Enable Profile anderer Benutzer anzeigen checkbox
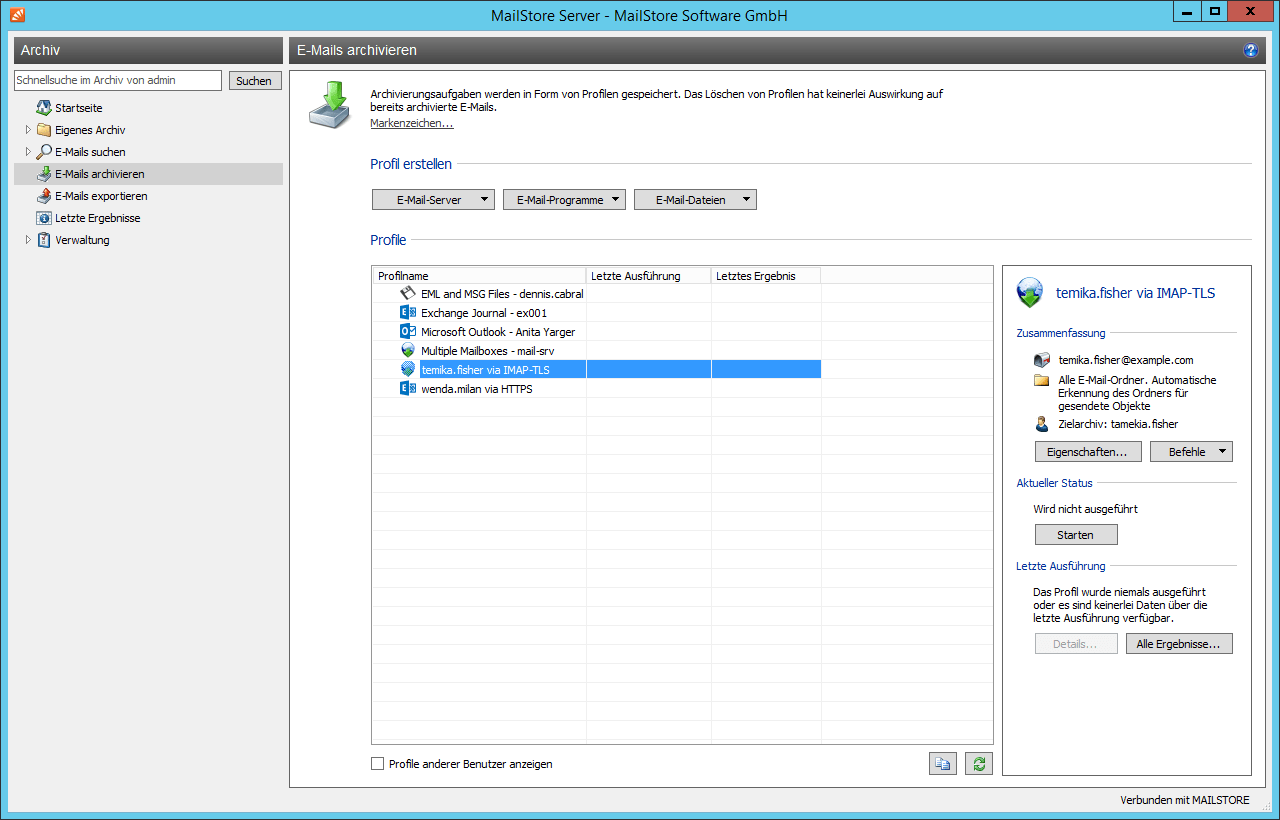The width and height of the screenshot is (1280, 820). [x=378, y=764]
